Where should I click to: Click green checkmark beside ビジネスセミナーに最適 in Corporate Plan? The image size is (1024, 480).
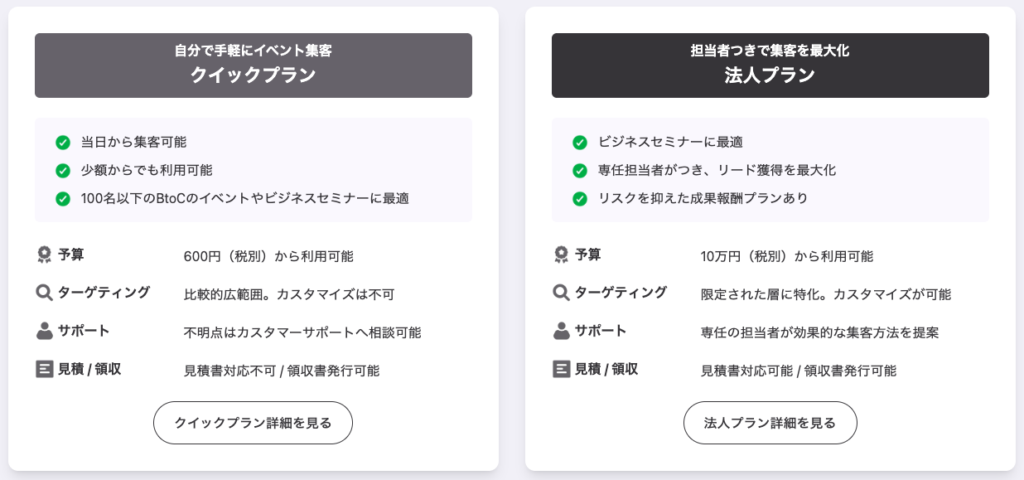click(x=580, y=142)
